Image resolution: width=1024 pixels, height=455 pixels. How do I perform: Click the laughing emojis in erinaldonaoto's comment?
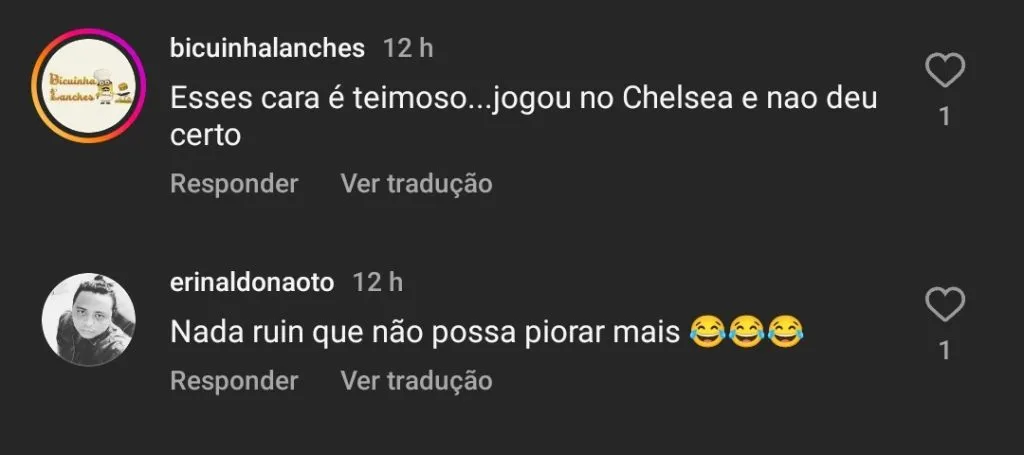tap(747, 331)
